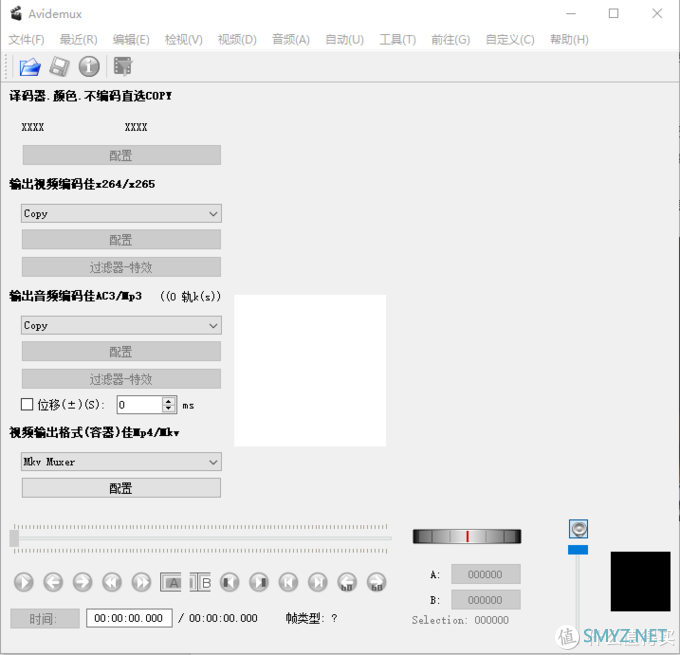Open the 帮助(H) menu
Image resolution: width=680 pixels, height=655 pixels.
tap(569, 40)
